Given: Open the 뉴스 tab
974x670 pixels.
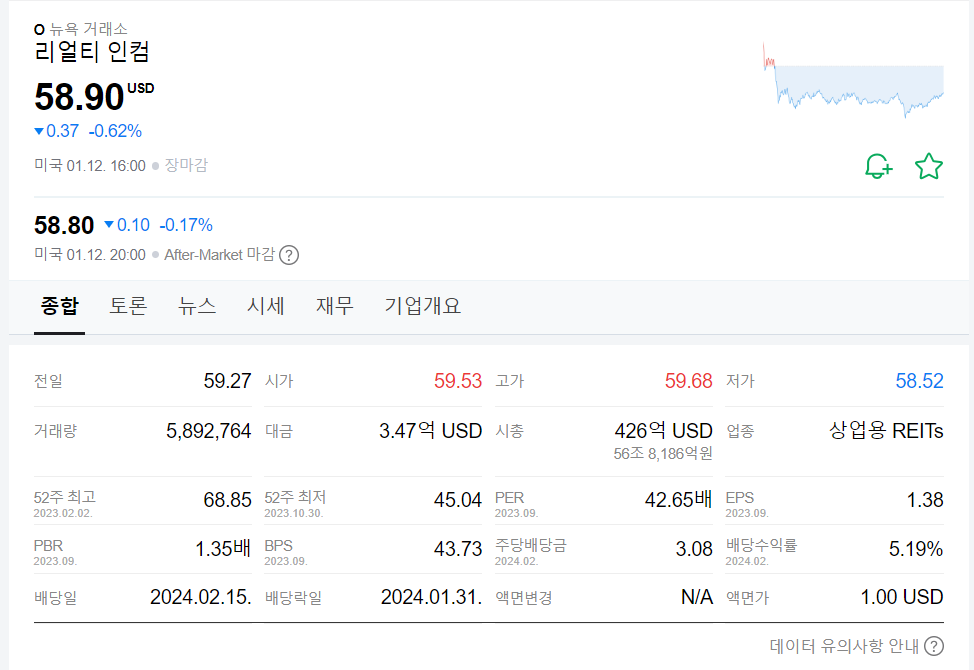Looking at the screenshot, I should pos(197,306).
